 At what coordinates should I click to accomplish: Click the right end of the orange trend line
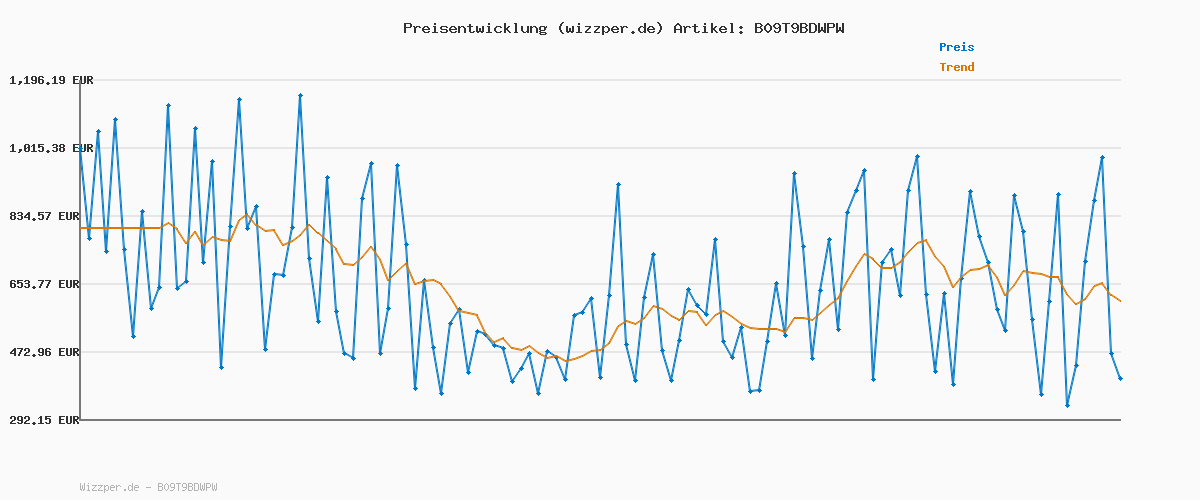click(x=1120, y=301)
